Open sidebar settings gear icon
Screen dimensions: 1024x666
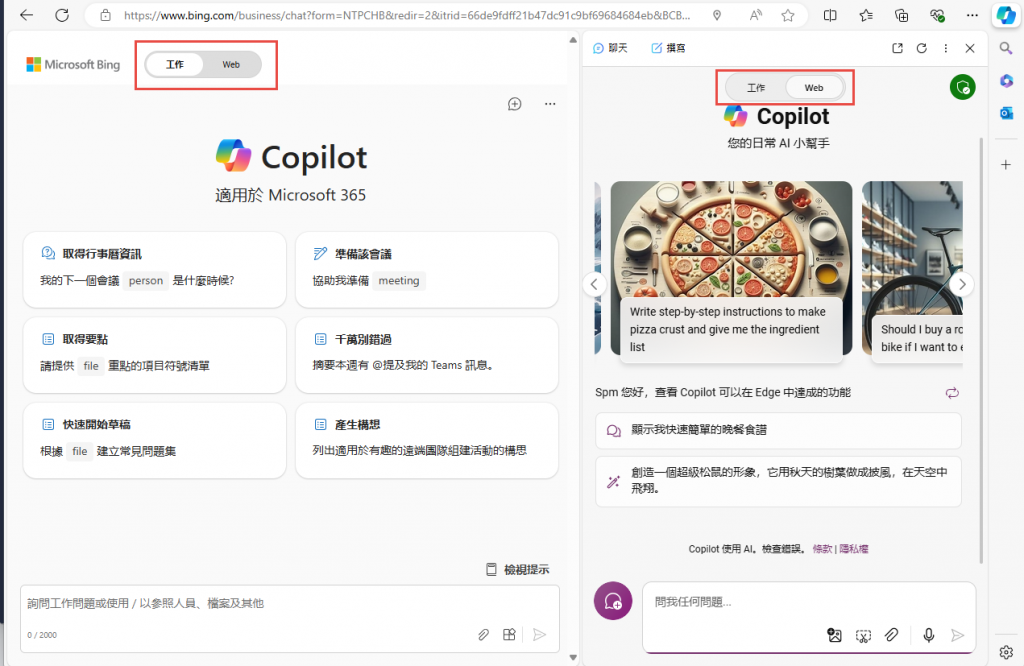[1006, 652]
